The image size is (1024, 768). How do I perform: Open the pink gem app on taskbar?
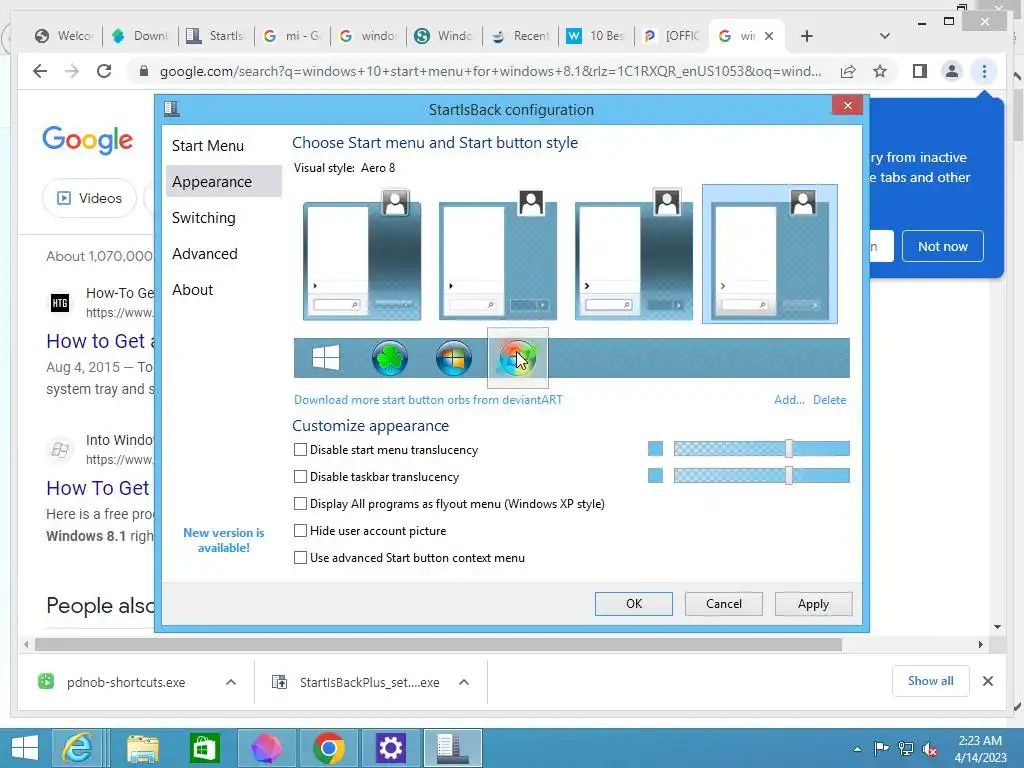coord(266,748)
